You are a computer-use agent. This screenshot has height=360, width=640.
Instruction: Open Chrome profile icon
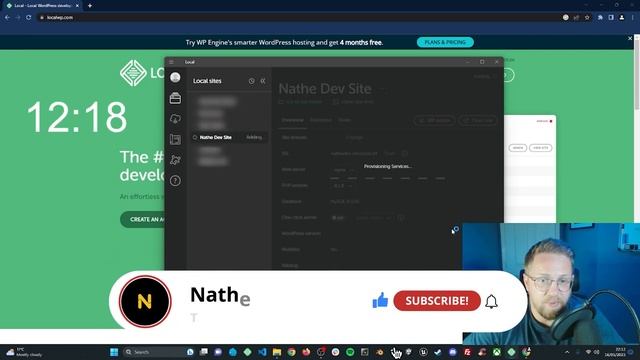(622, 18)
